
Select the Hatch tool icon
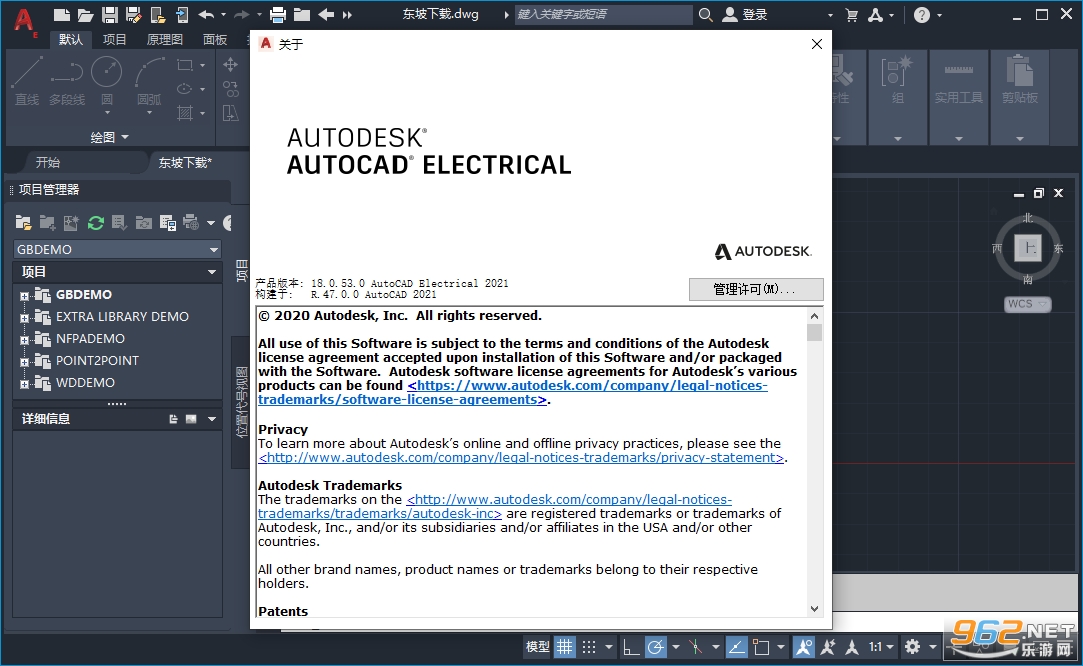point(184,113)
